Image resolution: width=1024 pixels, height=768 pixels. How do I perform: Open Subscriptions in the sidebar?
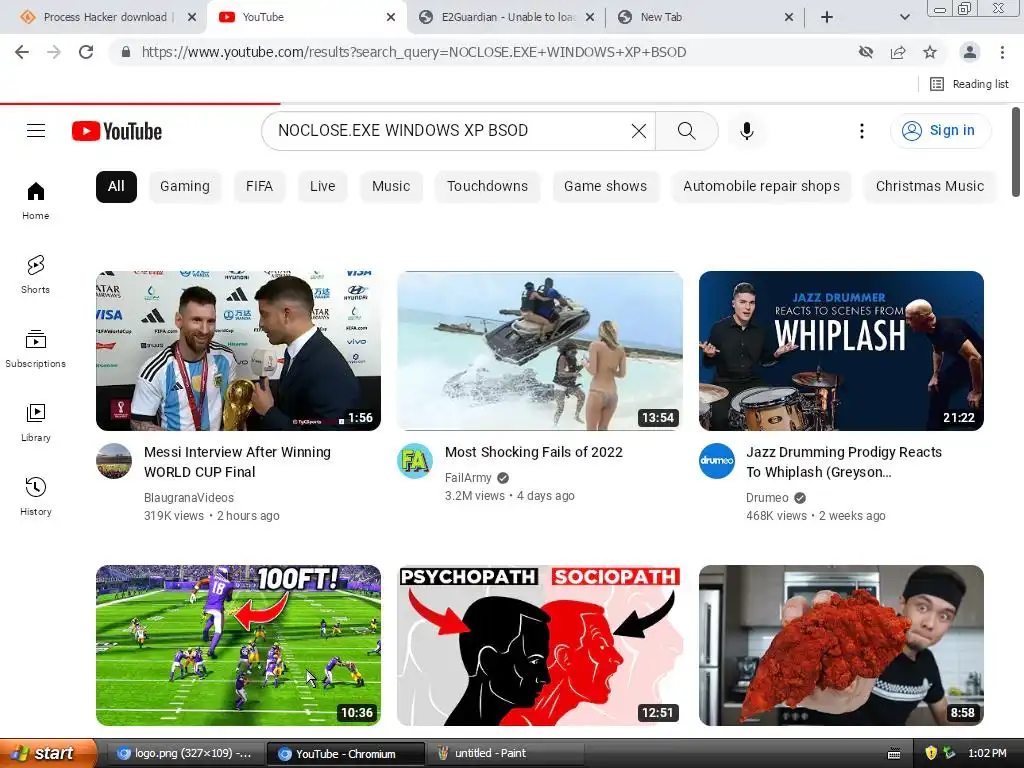pos(35,349)
